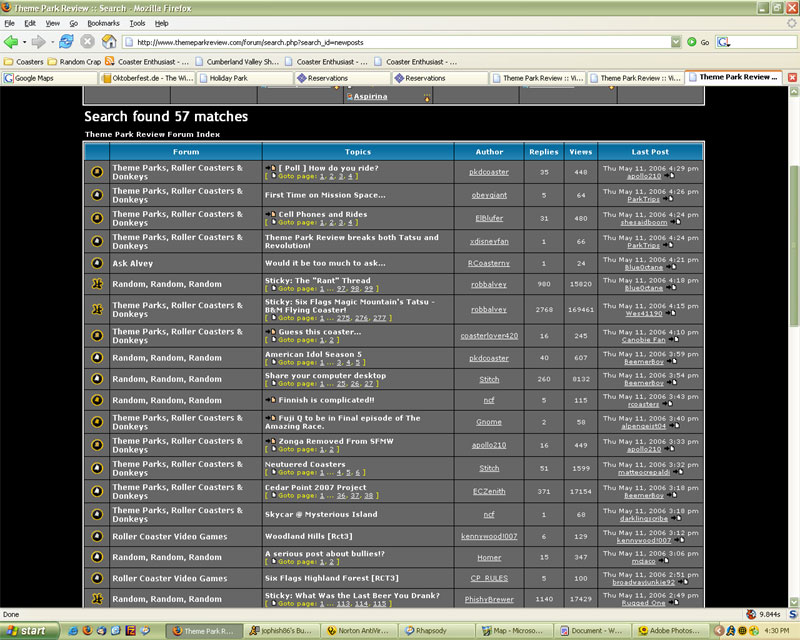Click the status icon for Woodland Hills [Rct3] row
The image size is (800, 640).
pyautogui.click(x=97, y=536)
